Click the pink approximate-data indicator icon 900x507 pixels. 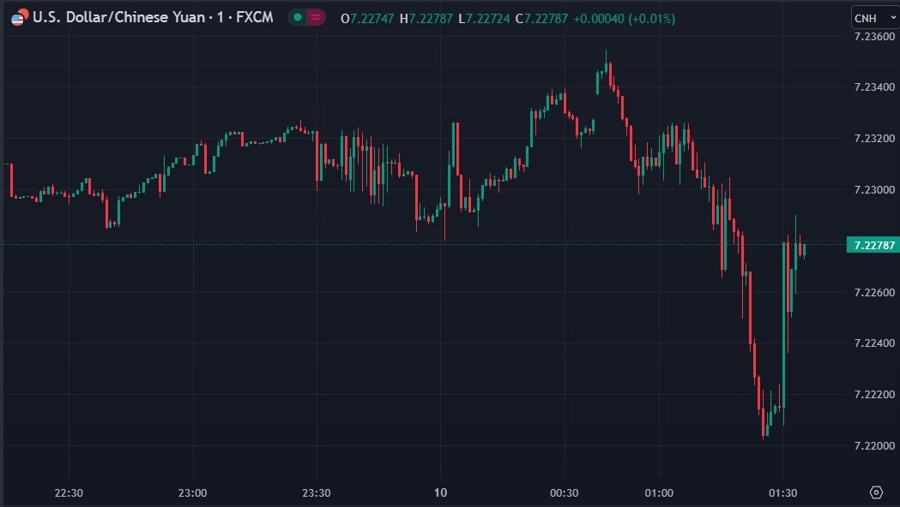tap(315, 18)
